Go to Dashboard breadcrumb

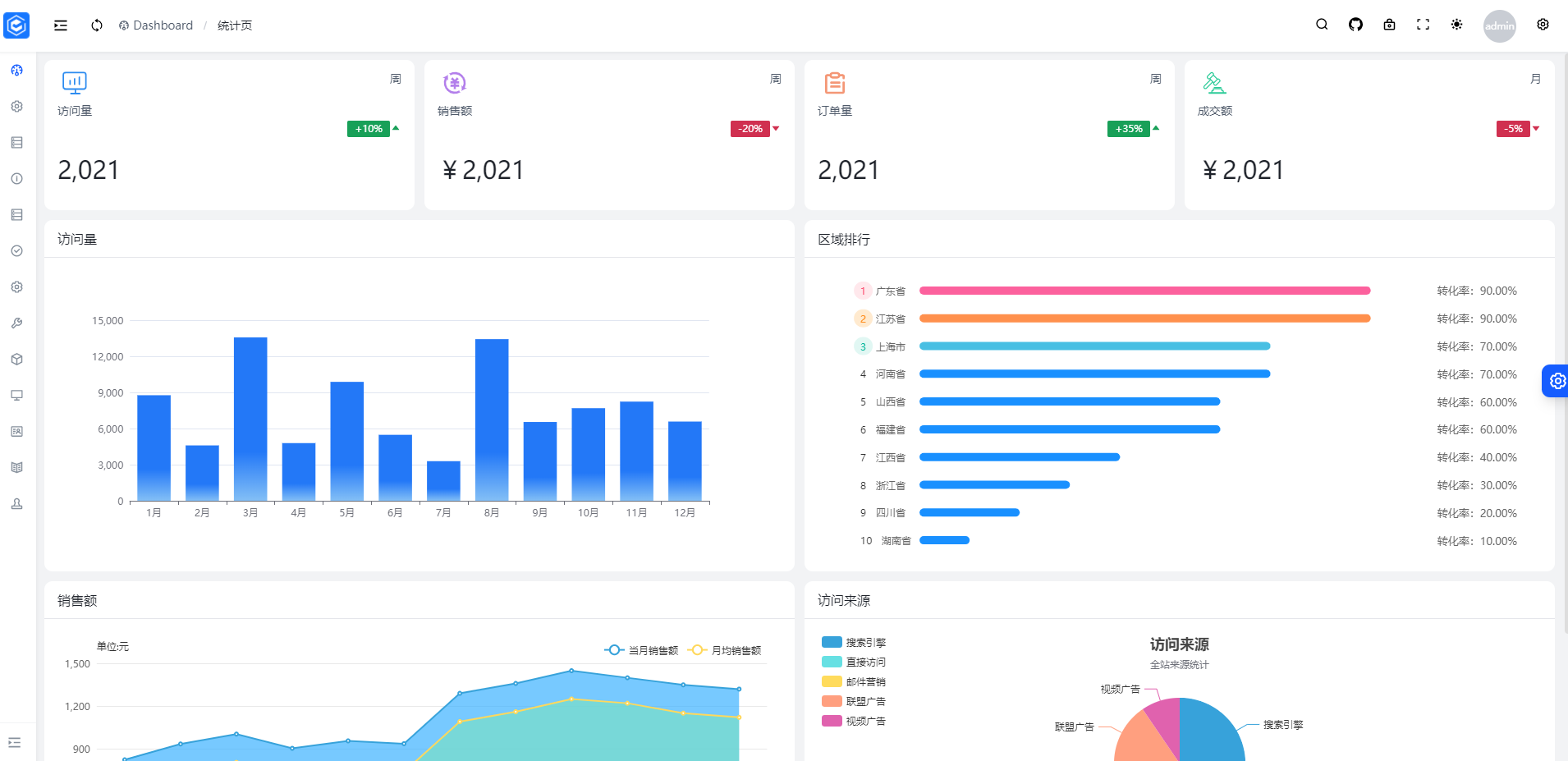[156, 25]
